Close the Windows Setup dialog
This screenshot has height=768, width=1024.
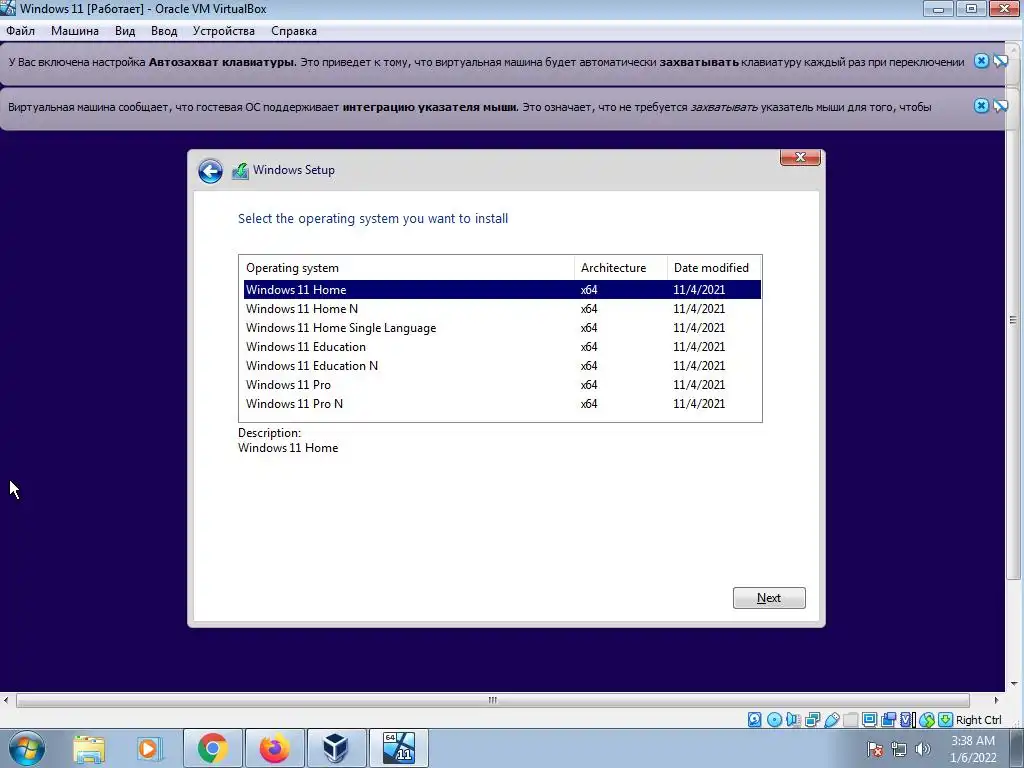[800, 157]
